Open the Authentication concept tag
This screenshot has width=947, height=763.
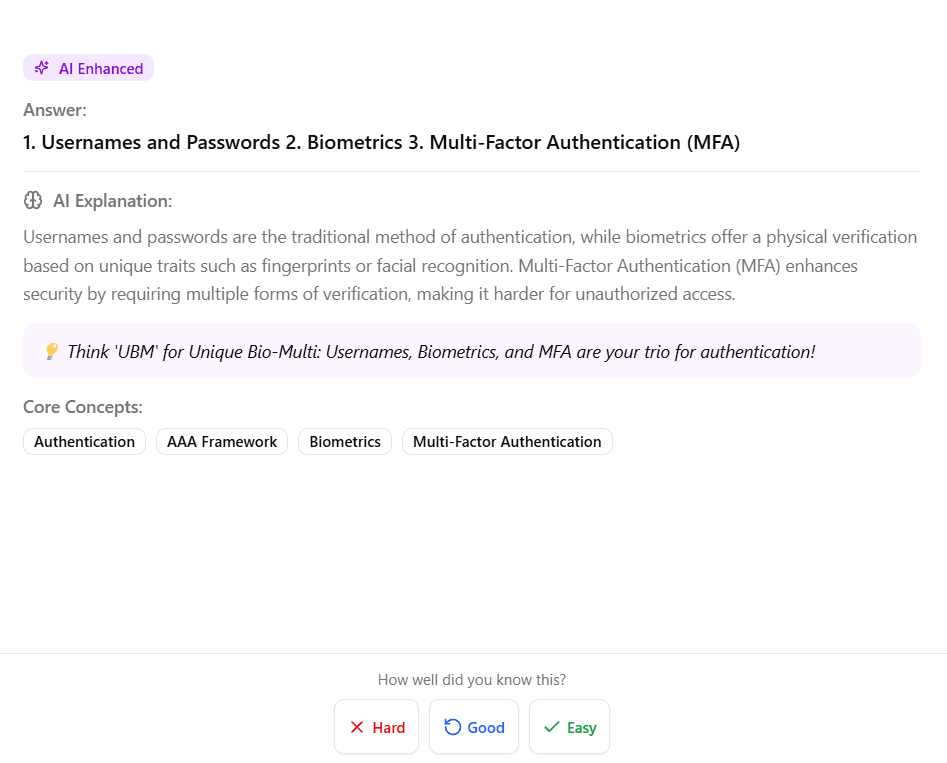click(x=84, y=441)
